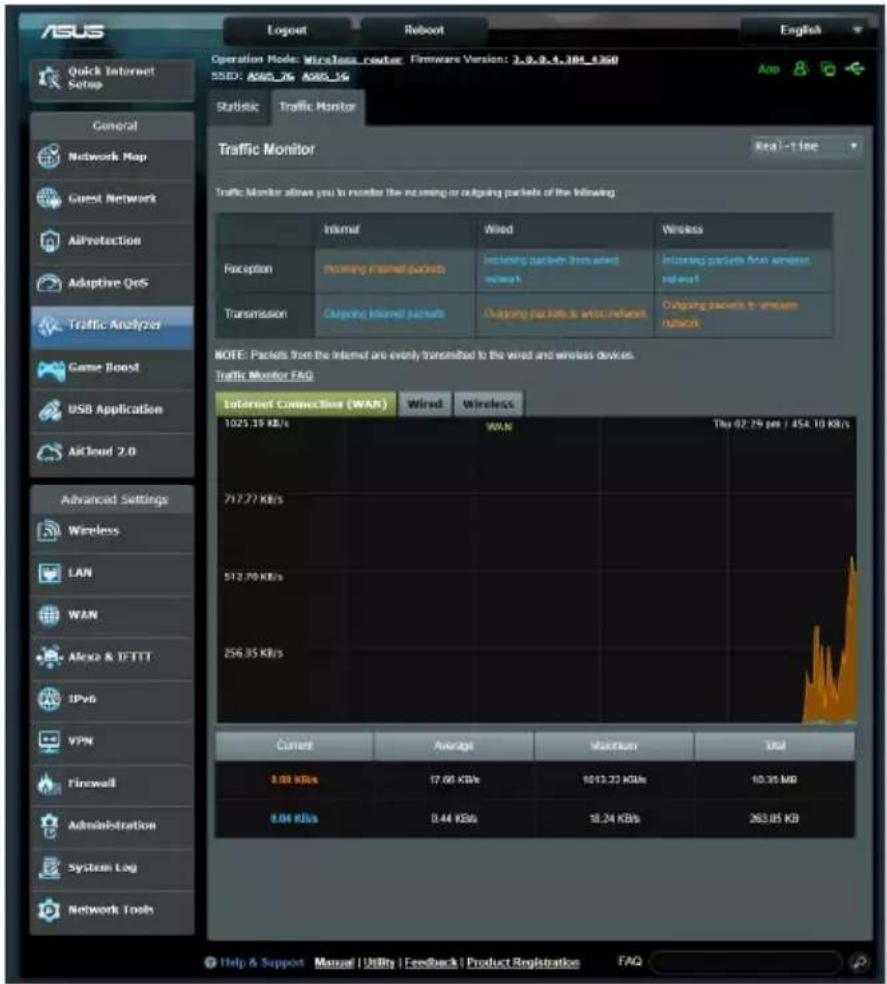Click the FAQ search magnifier icon
Screen dimensions: 887x984
[859, 961]
